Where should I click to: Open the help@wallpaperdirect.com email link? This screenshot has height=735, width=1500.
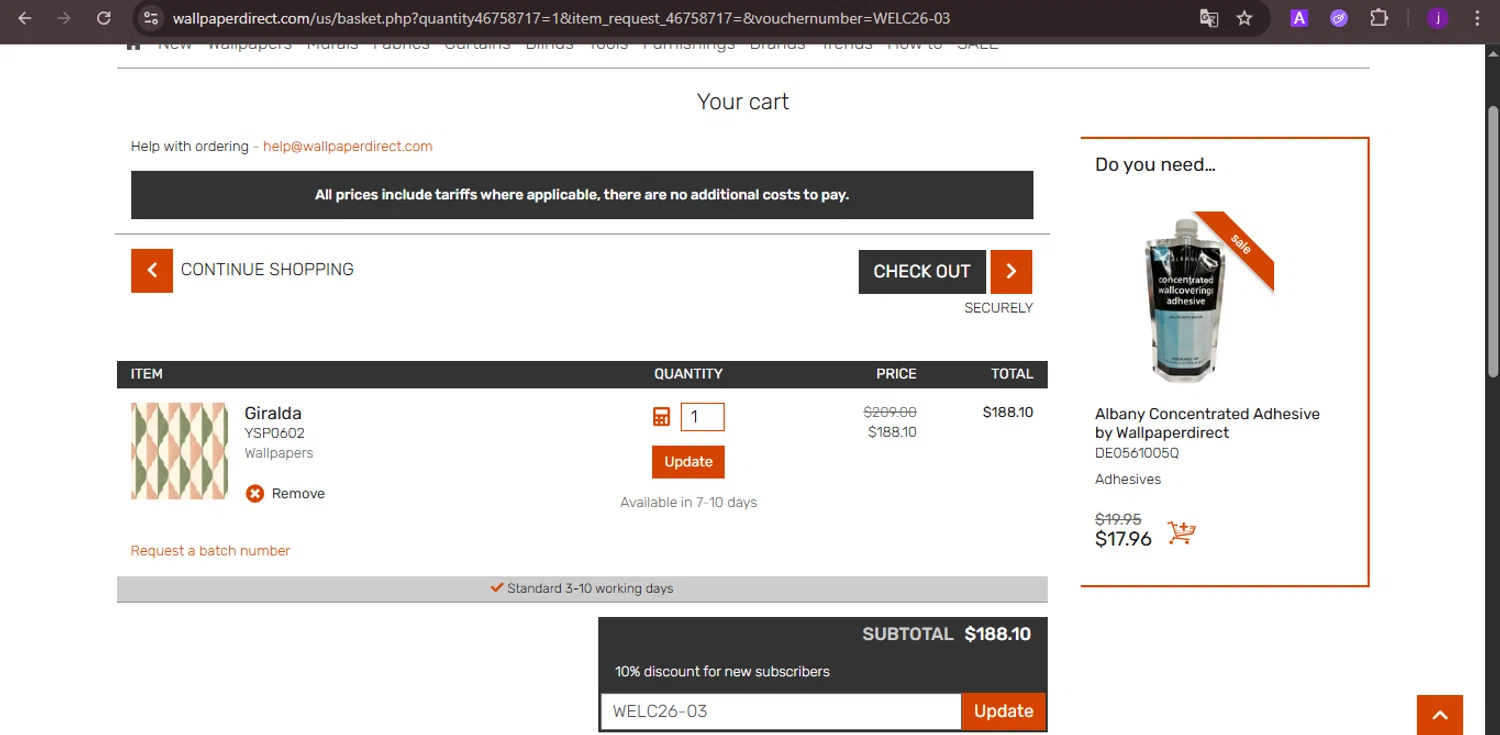[x=348, y=146]
